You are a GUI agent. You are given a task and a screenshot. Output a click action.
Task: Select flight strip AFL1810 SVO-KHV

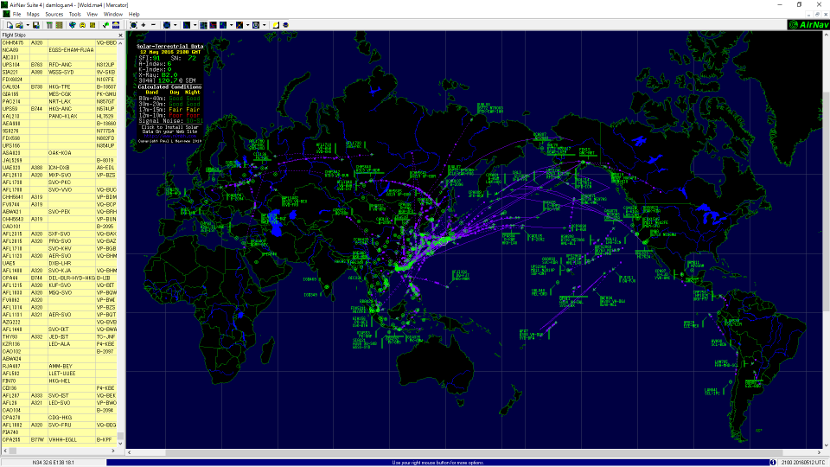(x=60, y=248)
